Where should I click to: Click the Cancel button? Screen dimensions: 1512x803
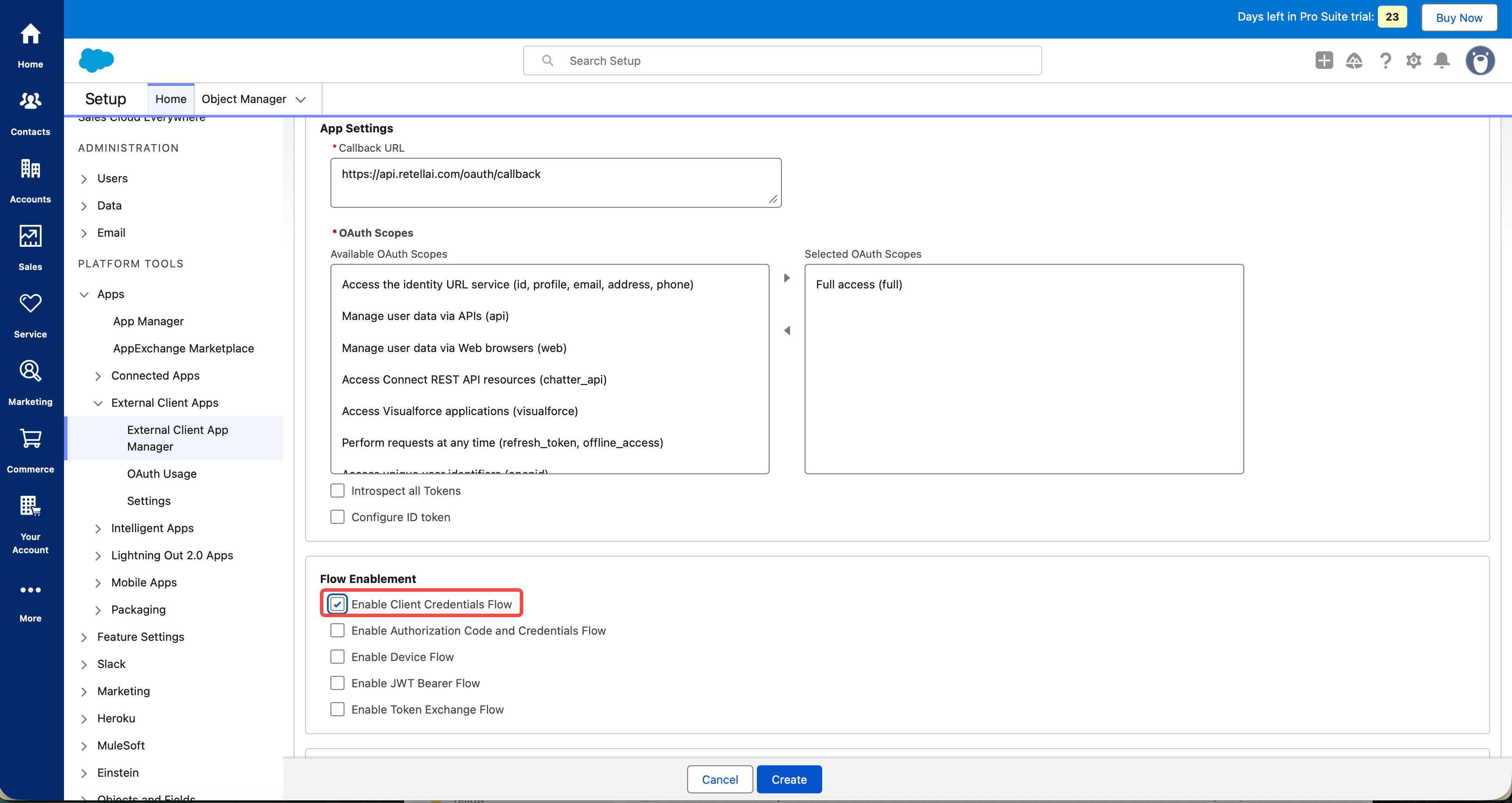pyautogui.click(x=720, y=779)
